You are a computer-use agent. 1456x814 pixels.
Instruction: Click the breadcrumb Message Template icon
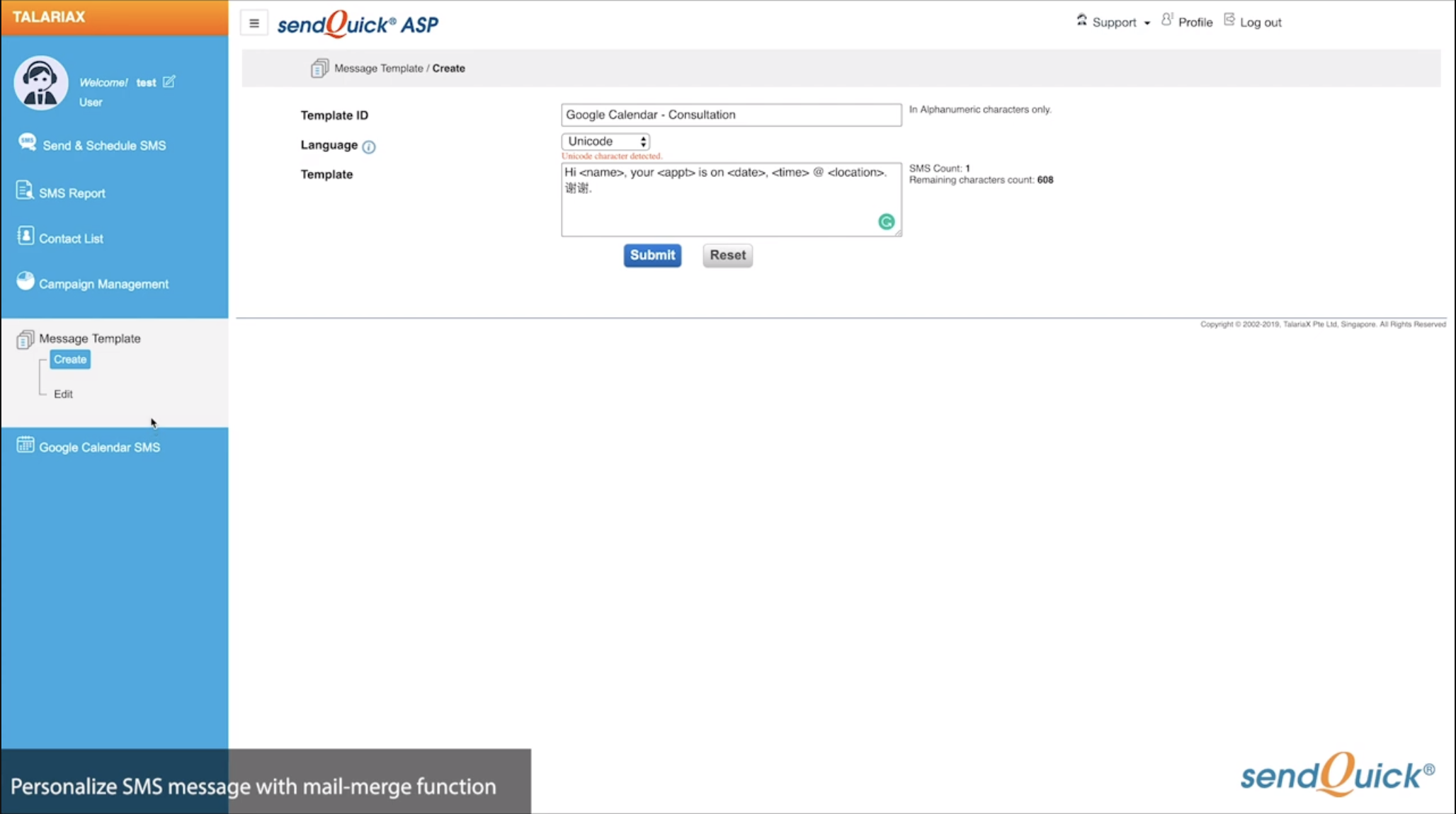(x=320, y=68)
